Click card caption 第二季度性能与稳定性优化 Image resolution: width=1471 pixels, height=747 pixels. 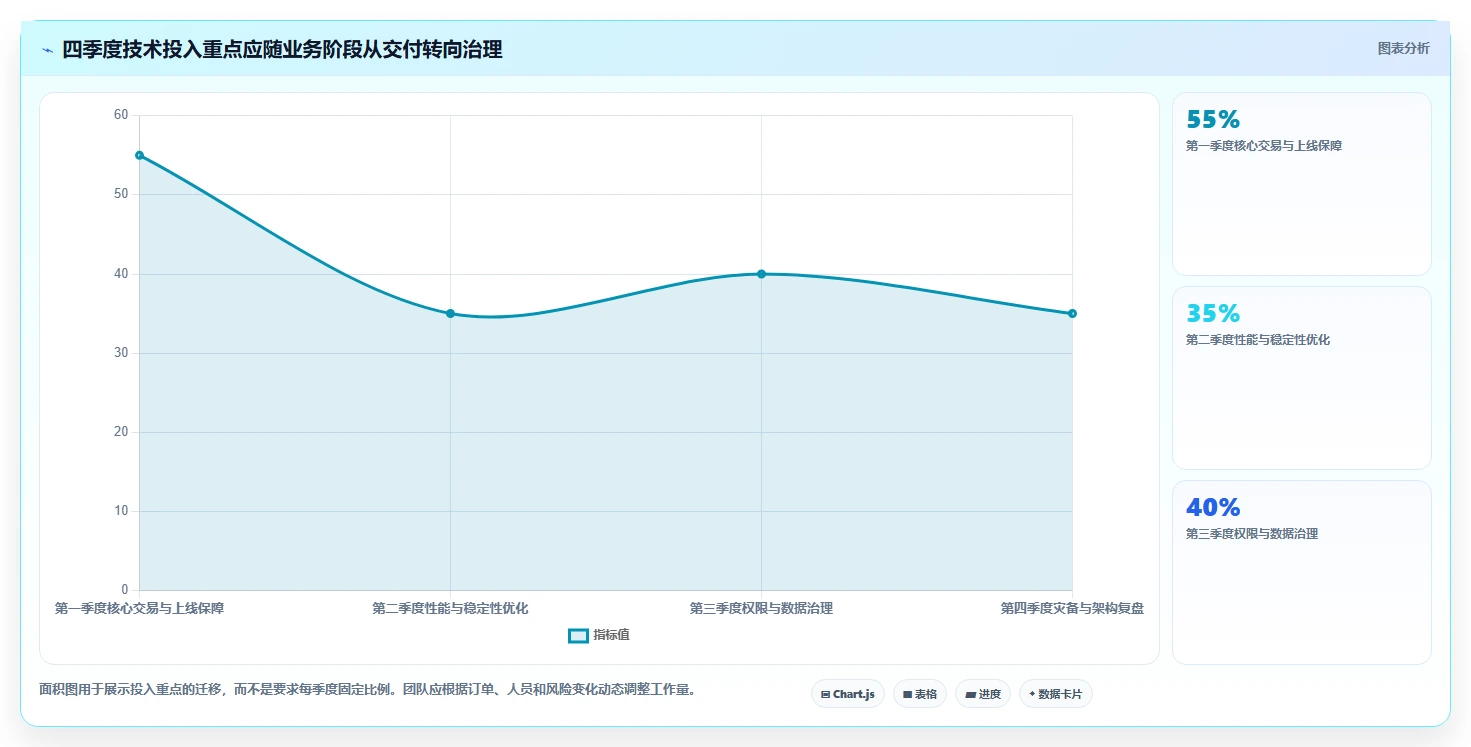pos(1258,340)
